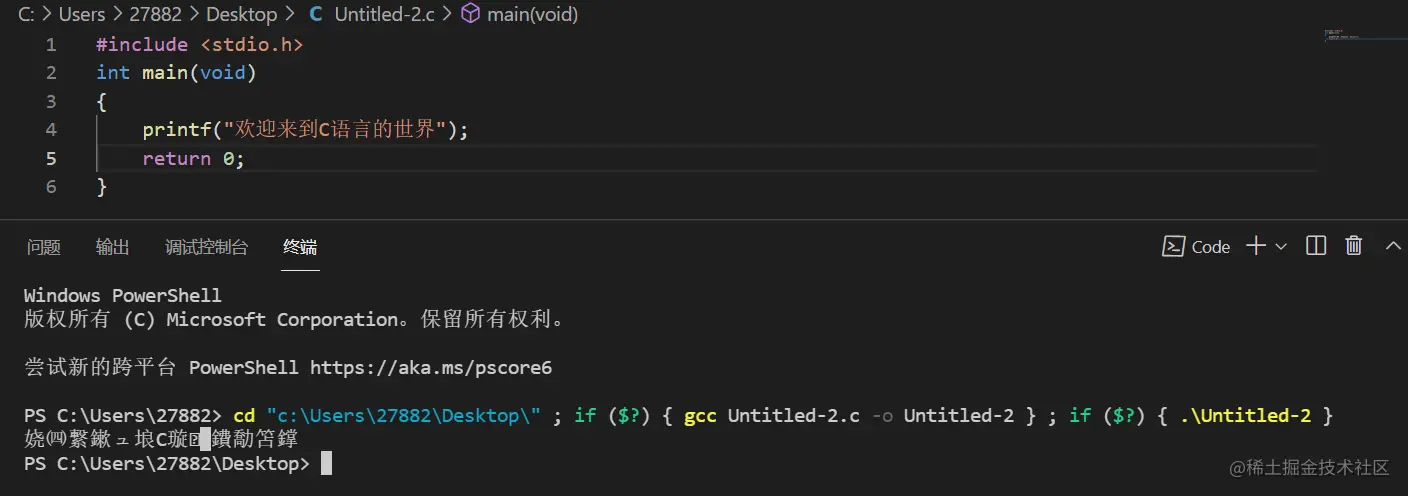
Task: Click the Desktop breadcrumb folder
Action: (x=241, y=14)
